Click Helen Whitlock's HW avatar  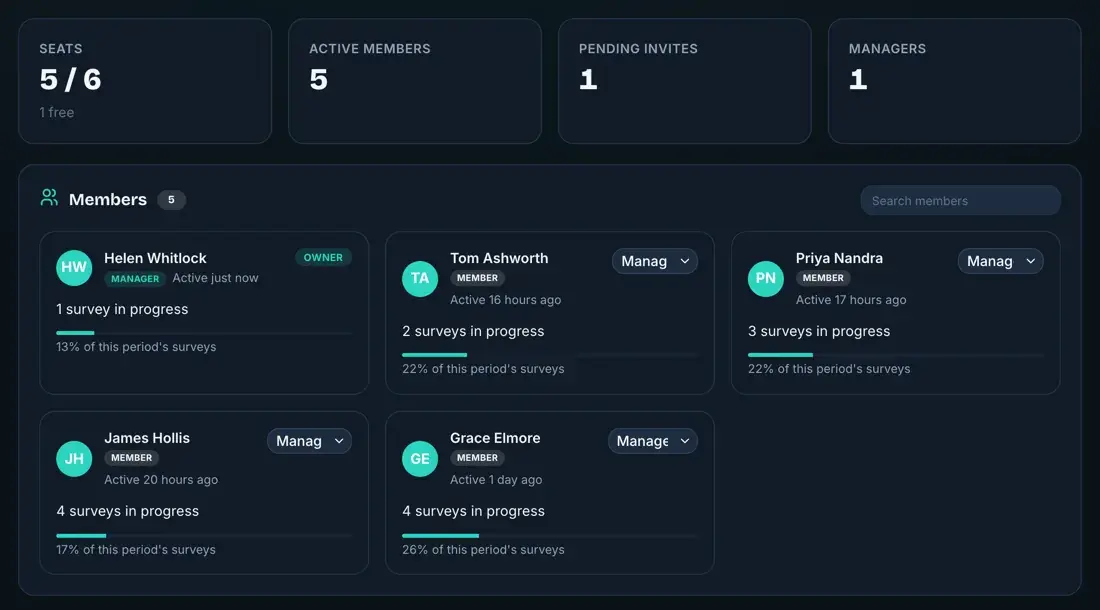[74, 267]
